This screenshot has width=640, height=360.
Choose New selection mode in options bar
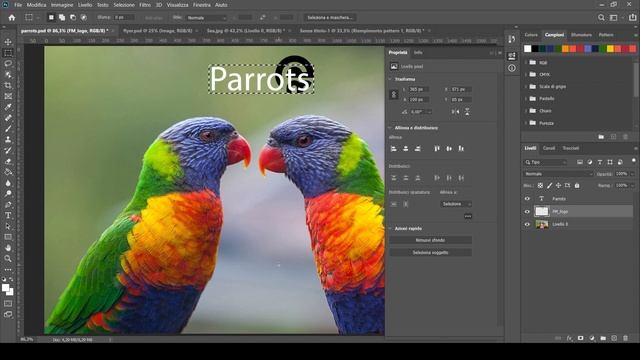click(51, 18)
